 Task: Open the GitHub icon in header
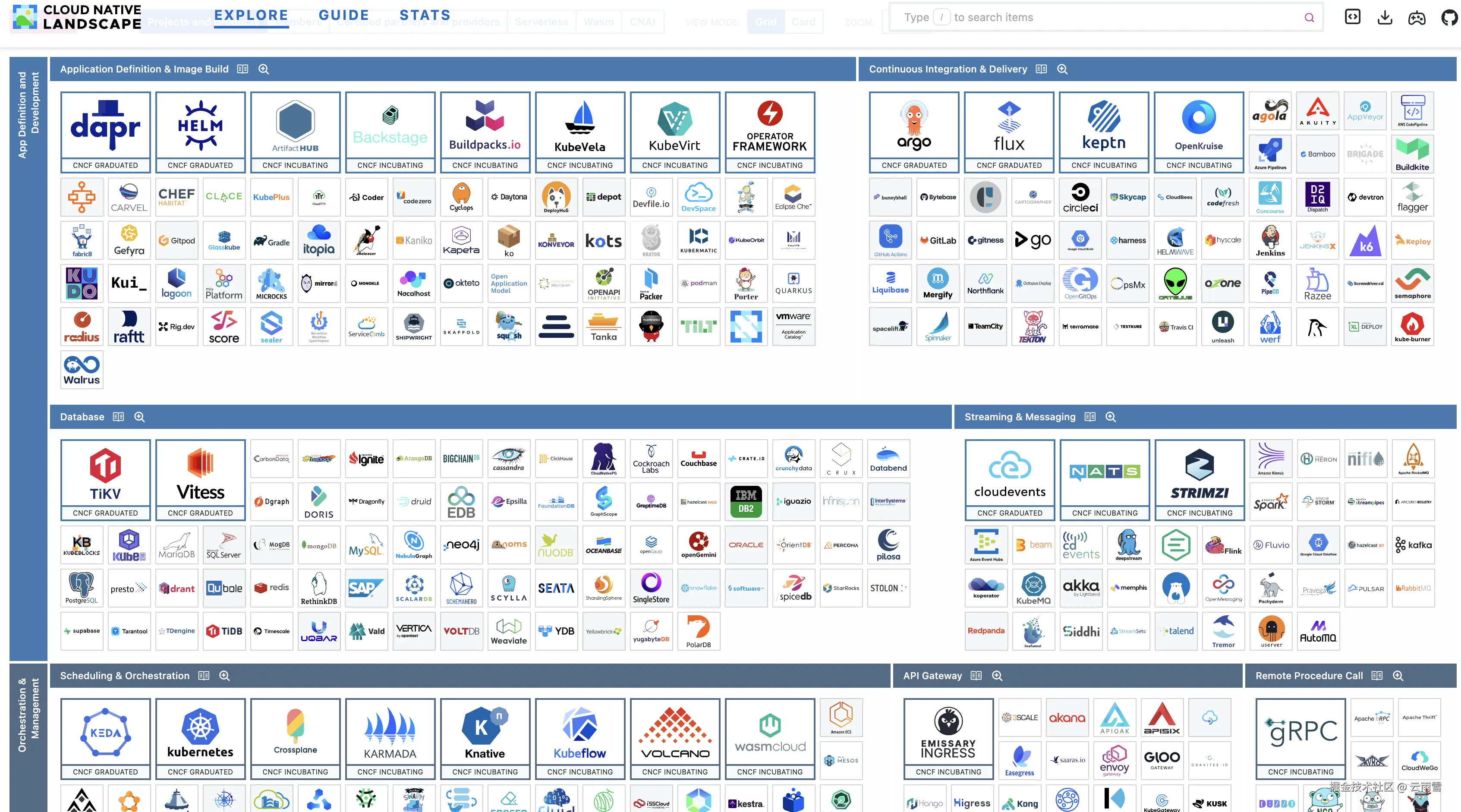coord(1449,18)
